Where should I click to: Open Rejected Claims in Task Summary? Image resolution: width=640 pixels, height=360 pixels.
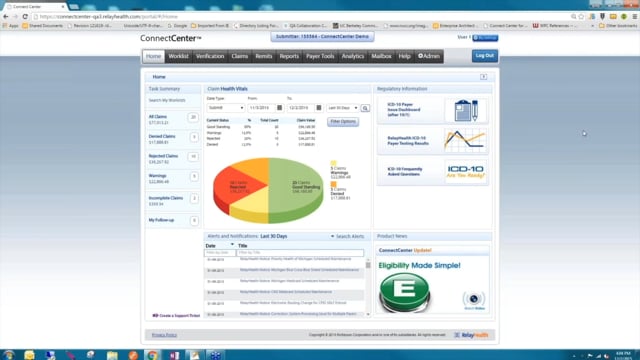[x=163, y=156]
